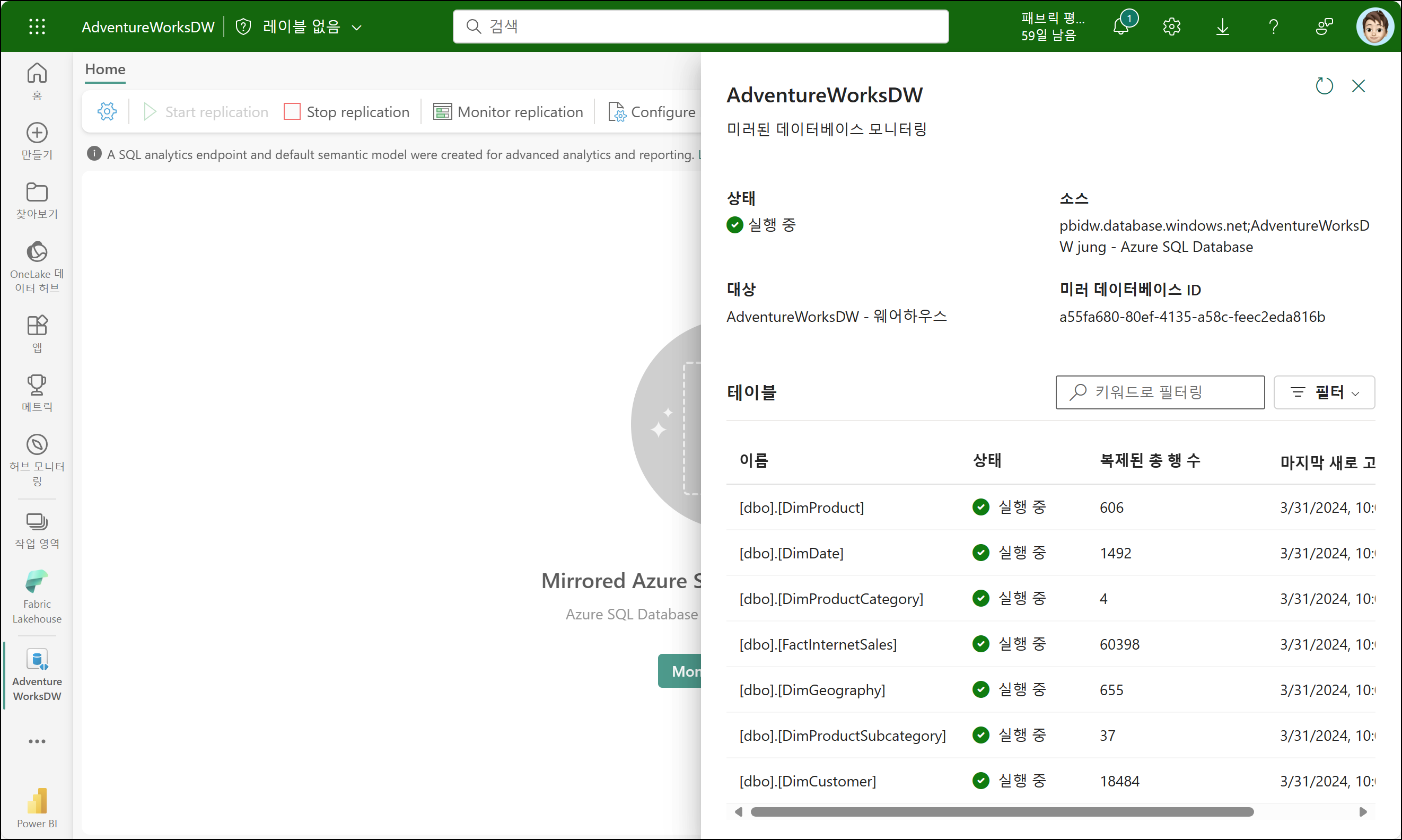Click Monitor replication in toolbar
Image resolution: width=1402 pixels, height=840 pixels.
(507, 112)
